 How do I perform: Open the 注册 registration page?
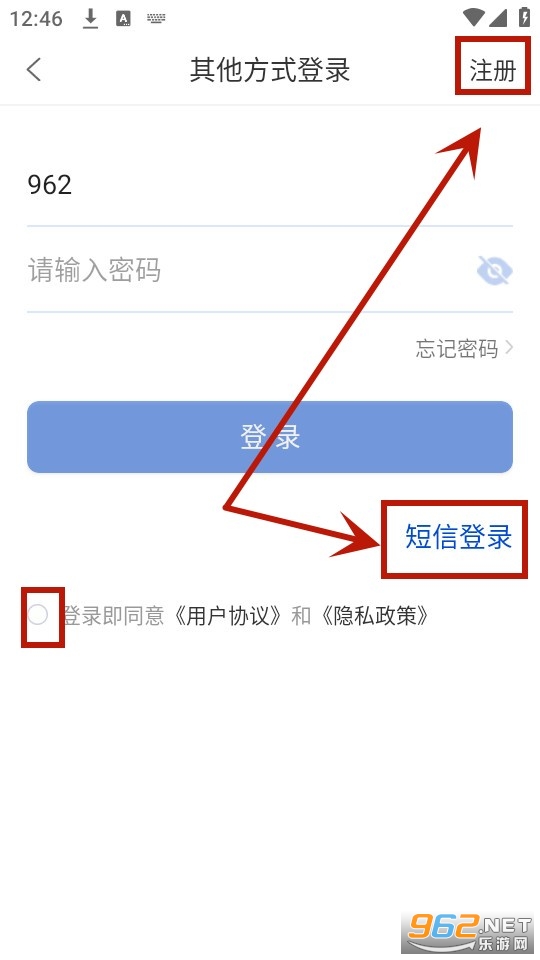pos(492,70)
